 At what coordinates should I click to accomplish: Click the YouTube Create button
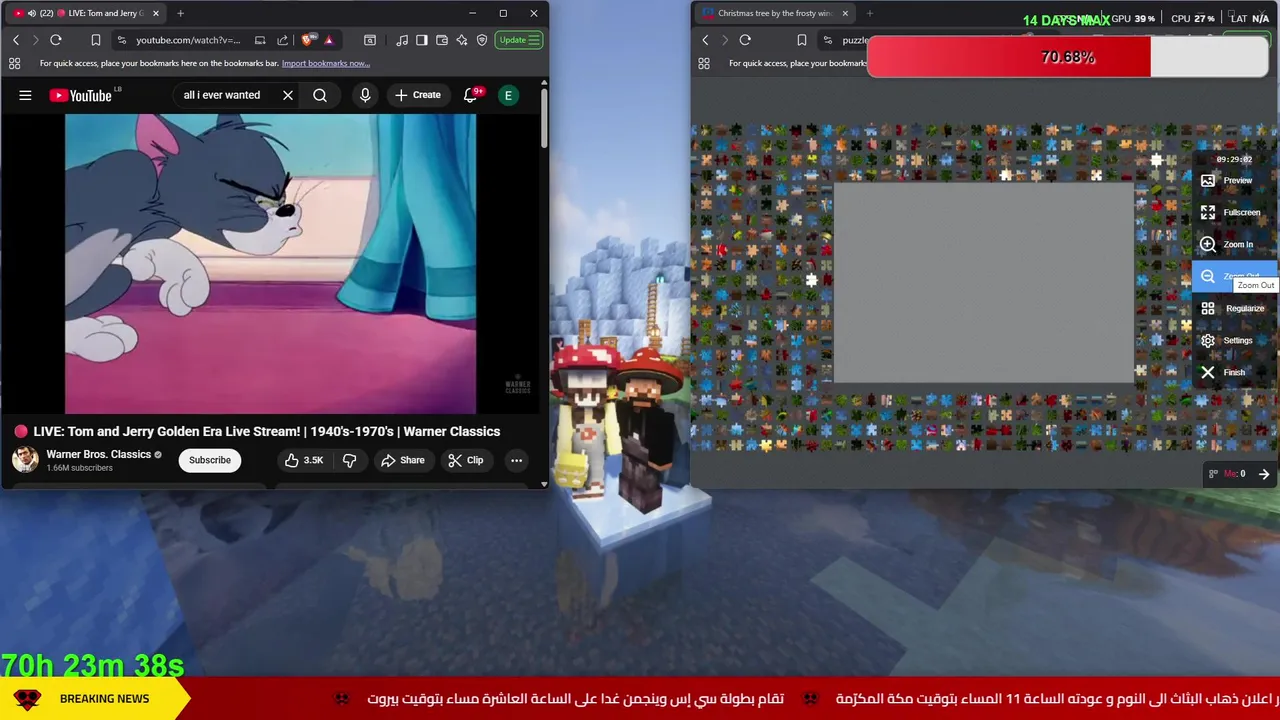417,95
